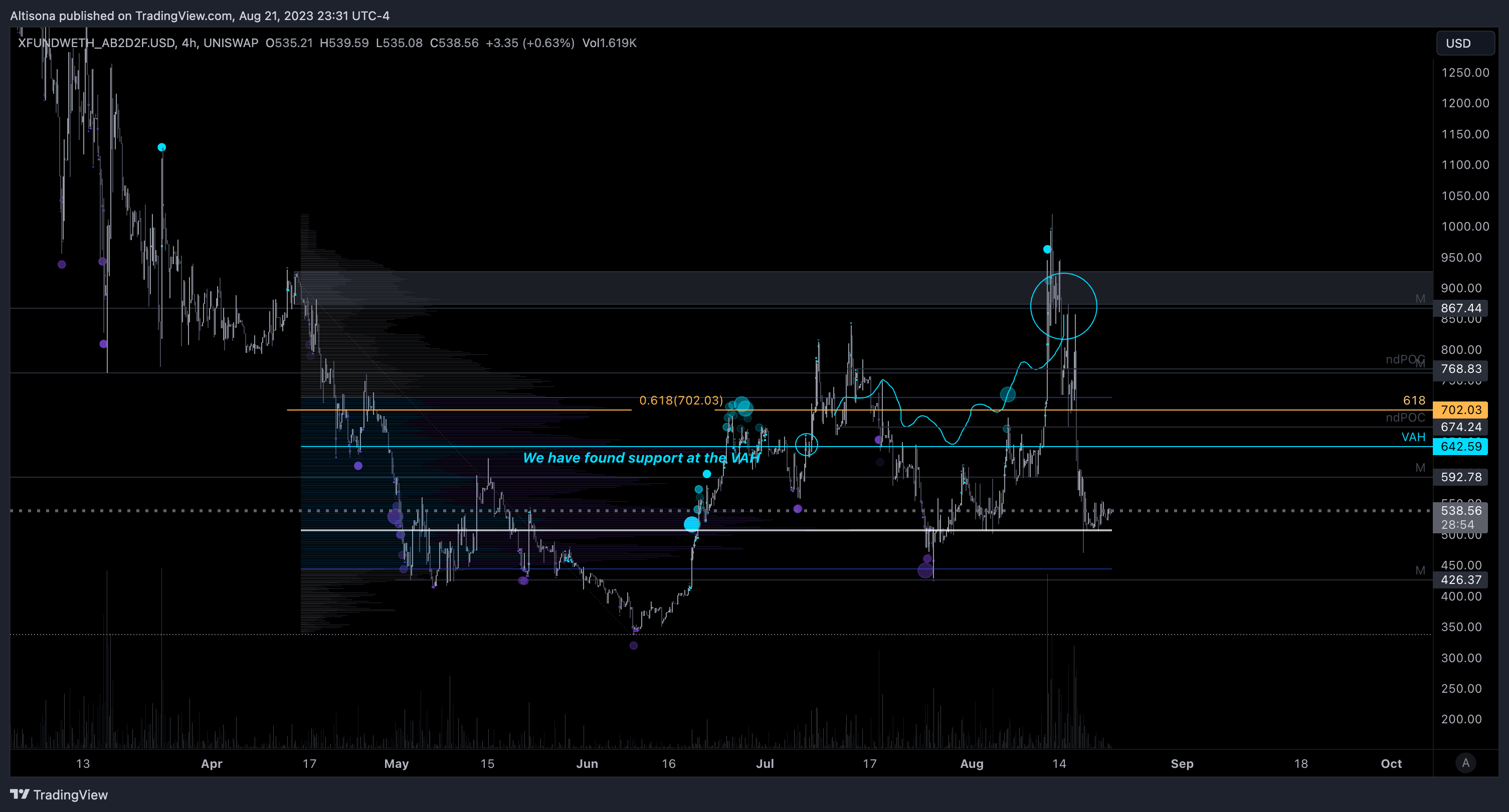Click 'Sep' on the time axis
The height and width of the screenshot is (812, 1509).
coord(1182,763)
